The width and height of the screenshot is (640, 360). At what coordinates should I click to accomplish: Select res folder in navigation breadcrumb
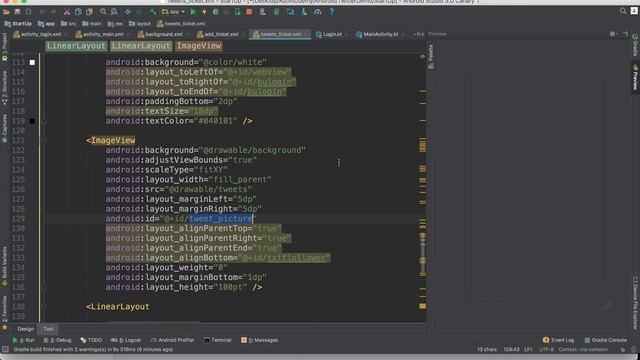click(115, 24)
